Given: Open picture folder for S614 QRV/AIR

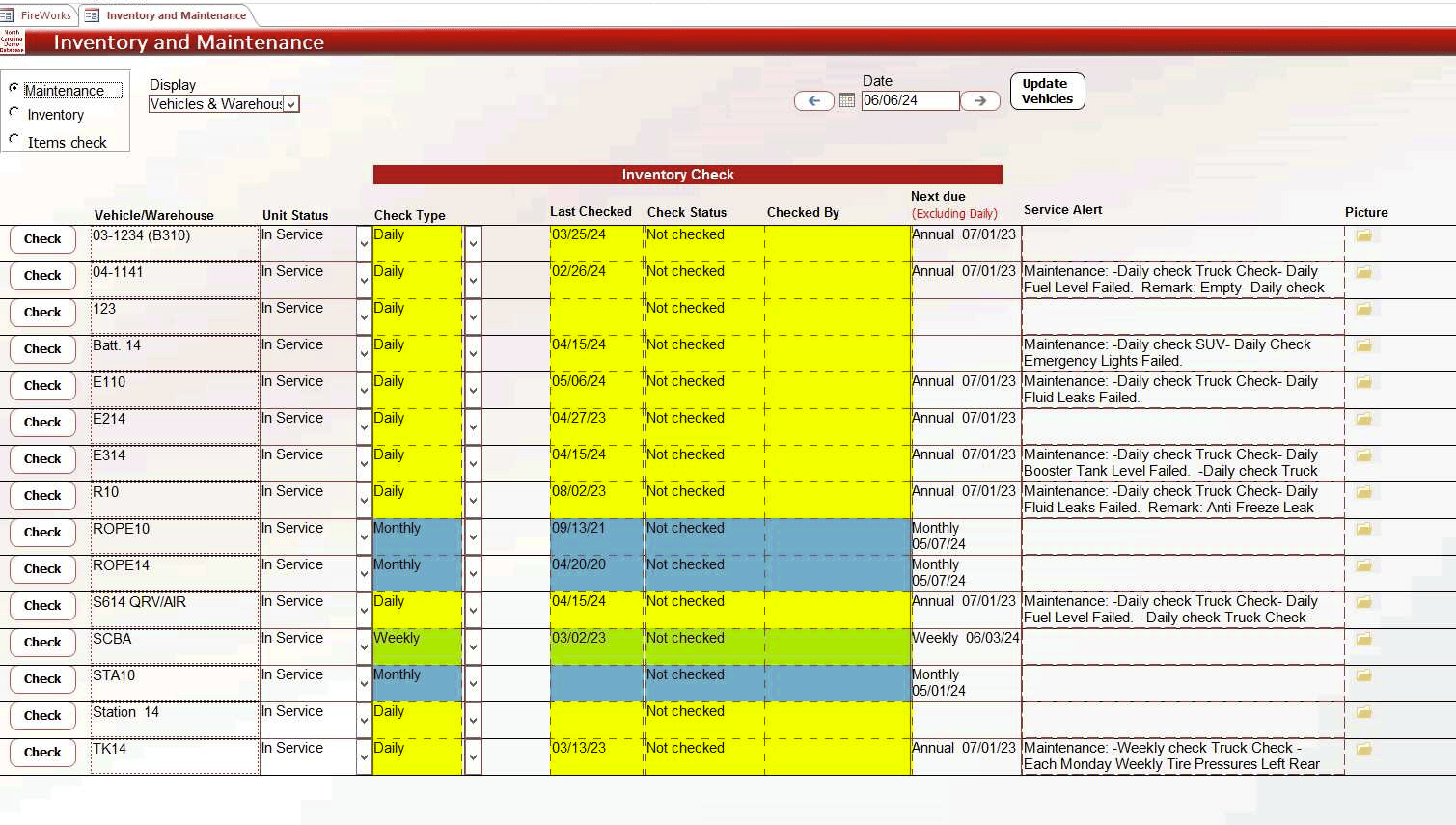Looking at the screenshot, I should coord(1363,602).
